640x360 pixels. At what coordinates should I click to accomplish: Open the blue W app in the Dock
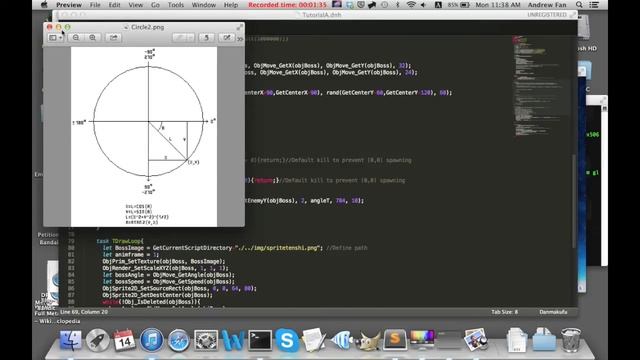coord(233,340)
